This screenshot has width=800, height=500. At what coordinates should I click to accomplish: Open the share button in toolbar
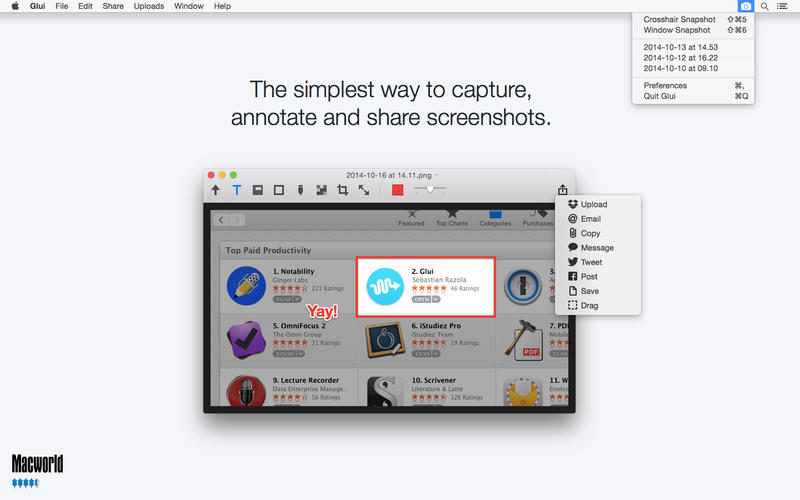[x=563, y=190]
